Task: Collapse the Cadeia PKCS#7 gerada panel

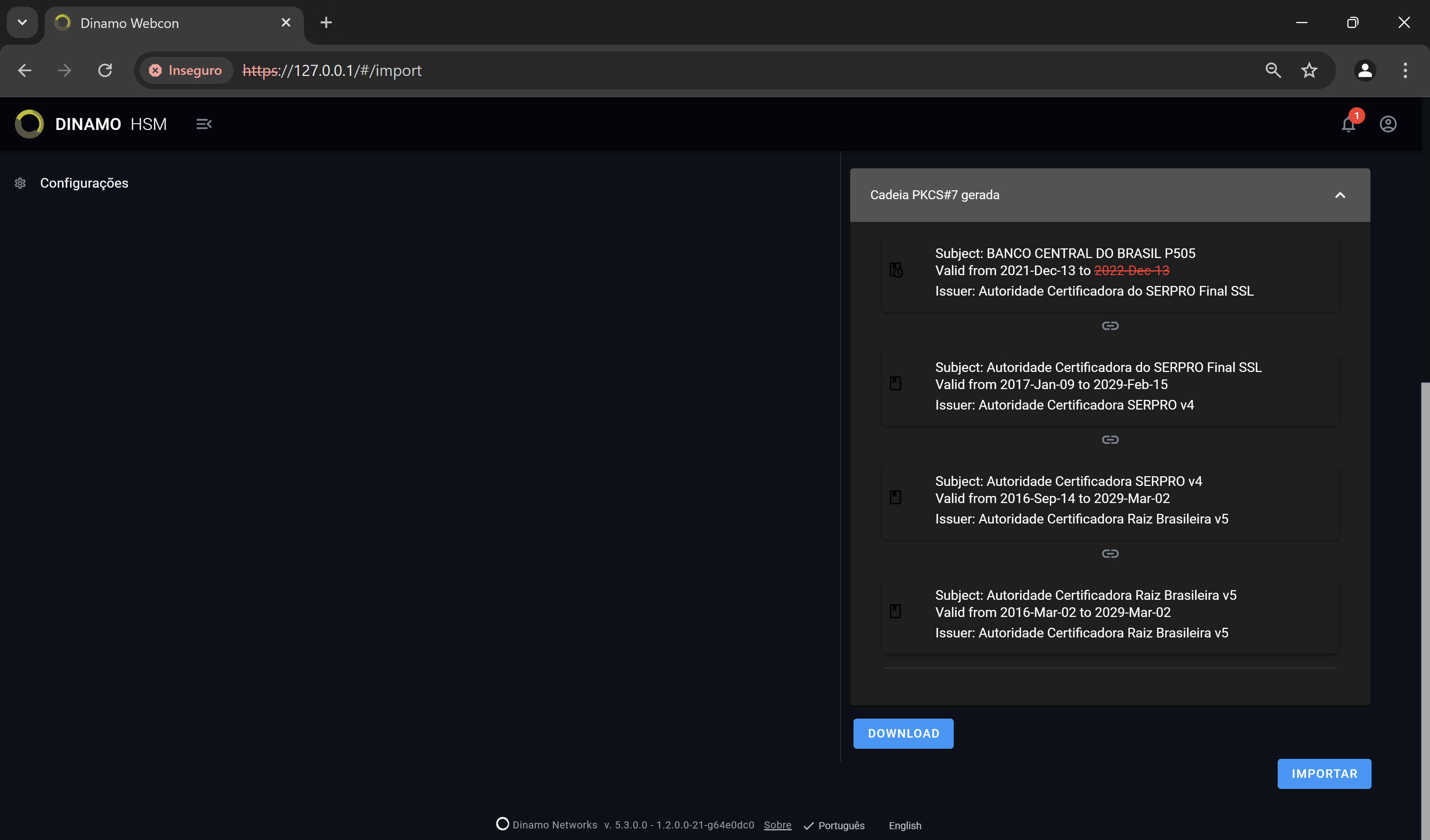Action: tap(1340, 195)
